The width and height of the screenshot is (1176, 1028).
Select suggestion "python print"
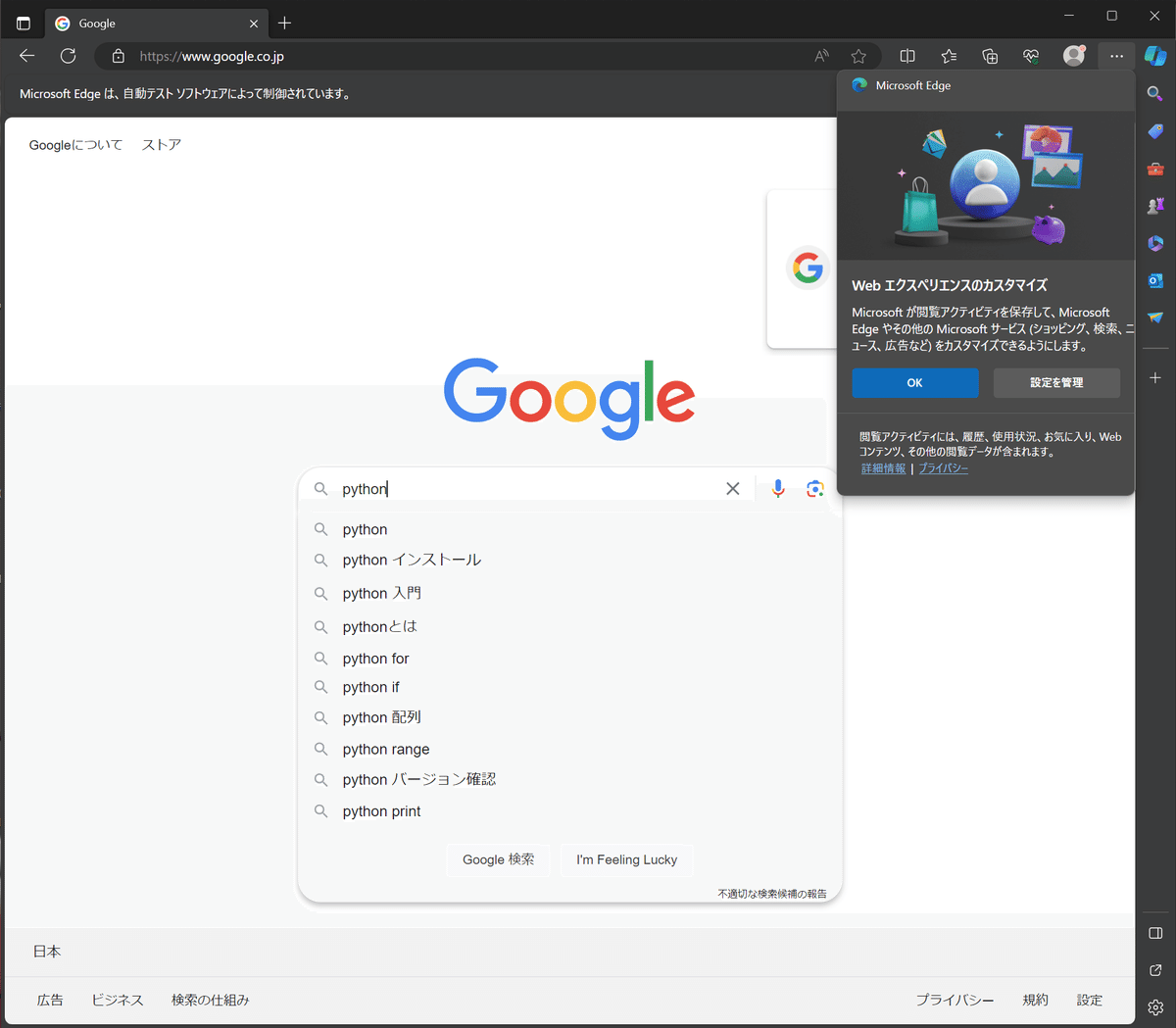569,811
